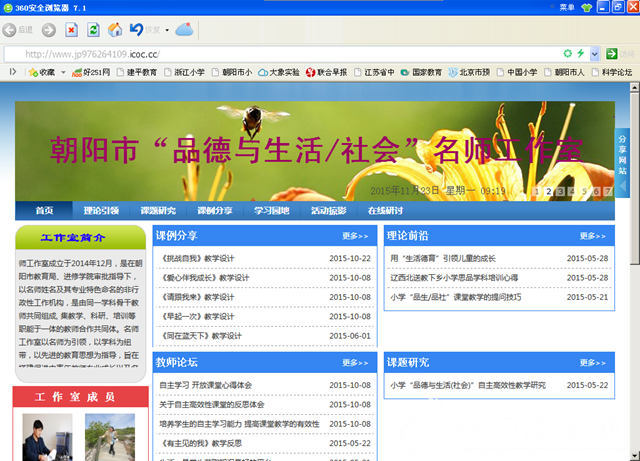Click the page vertical scrollbar down arrow

(633, 454)
